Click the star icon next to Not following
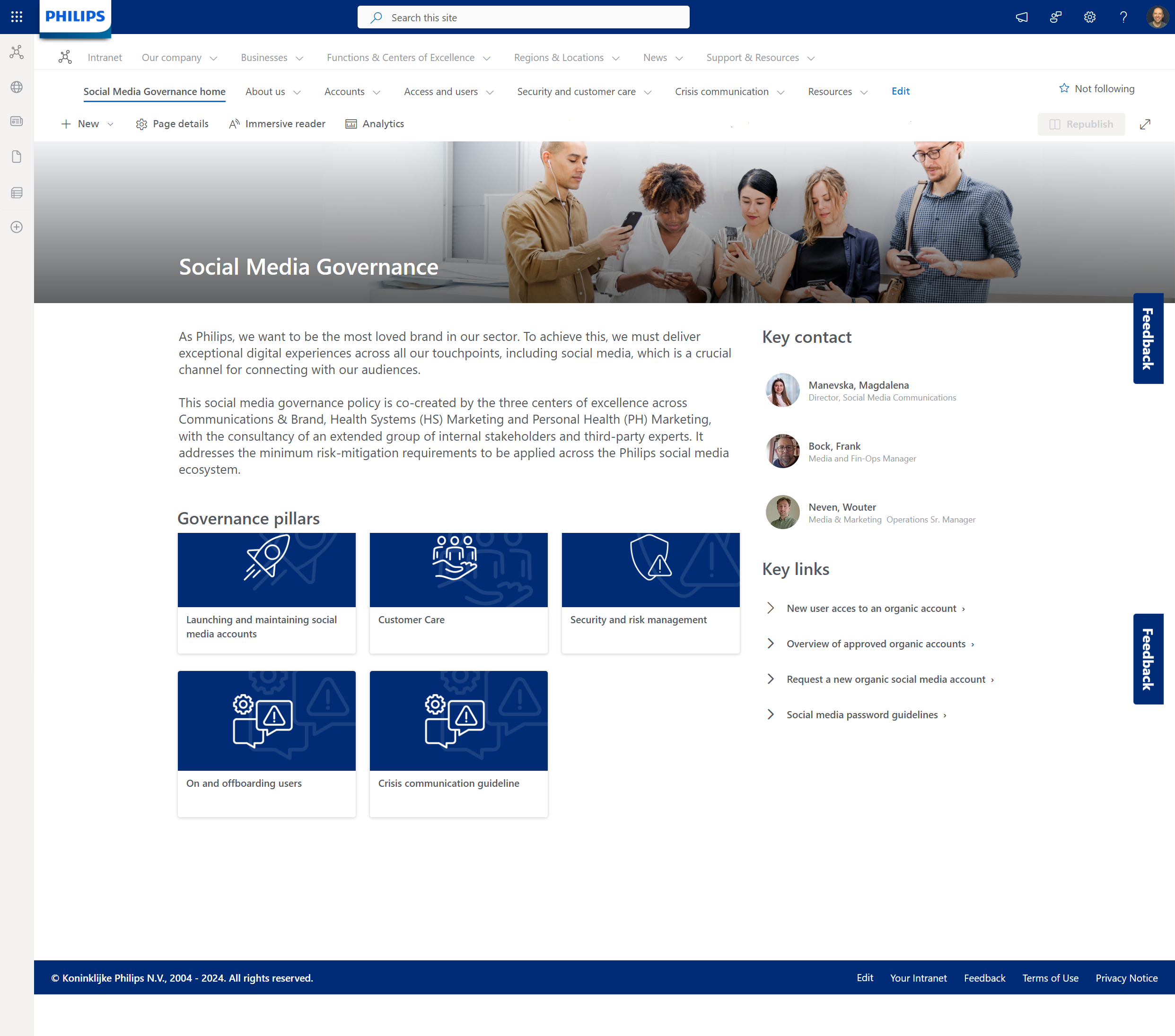This screenshot has width=1175, height=1036. point(1064,88)
